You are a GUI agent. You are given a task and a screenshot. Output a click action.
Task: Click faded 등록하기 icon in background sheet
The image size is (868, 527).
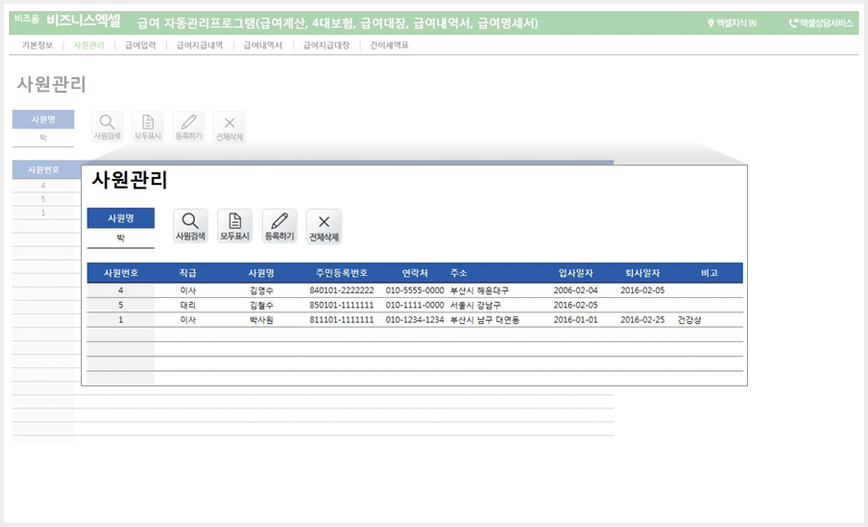(x=189, y=127)
